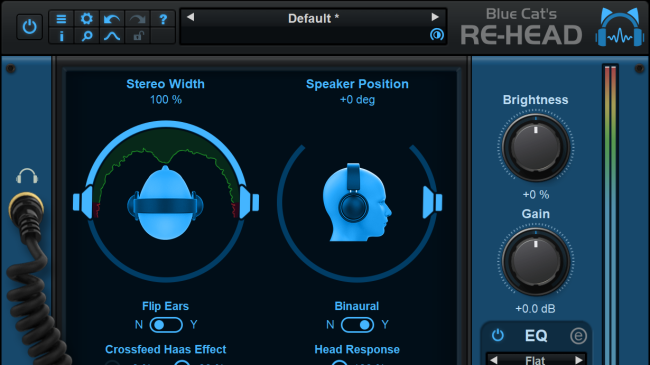Click the side-view head with headphones
Screen dimensions: 650x365
(357, 202)
